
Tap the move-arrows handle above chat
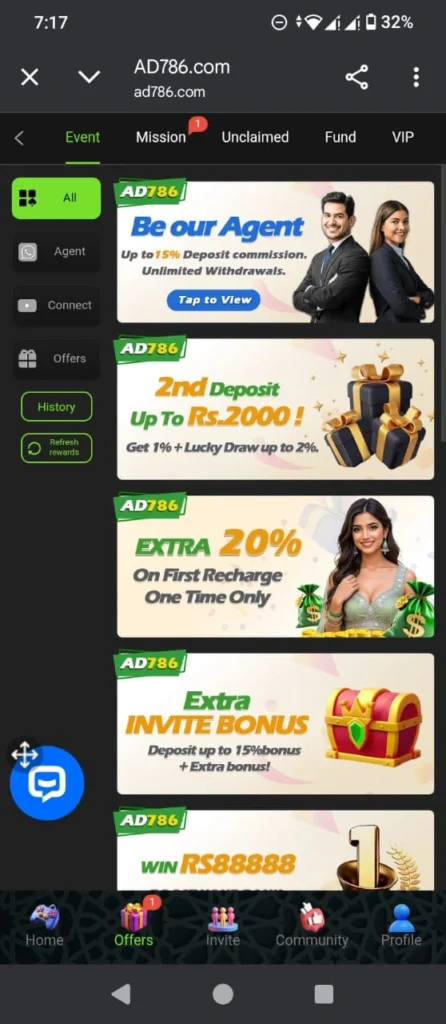click(25, 754)
